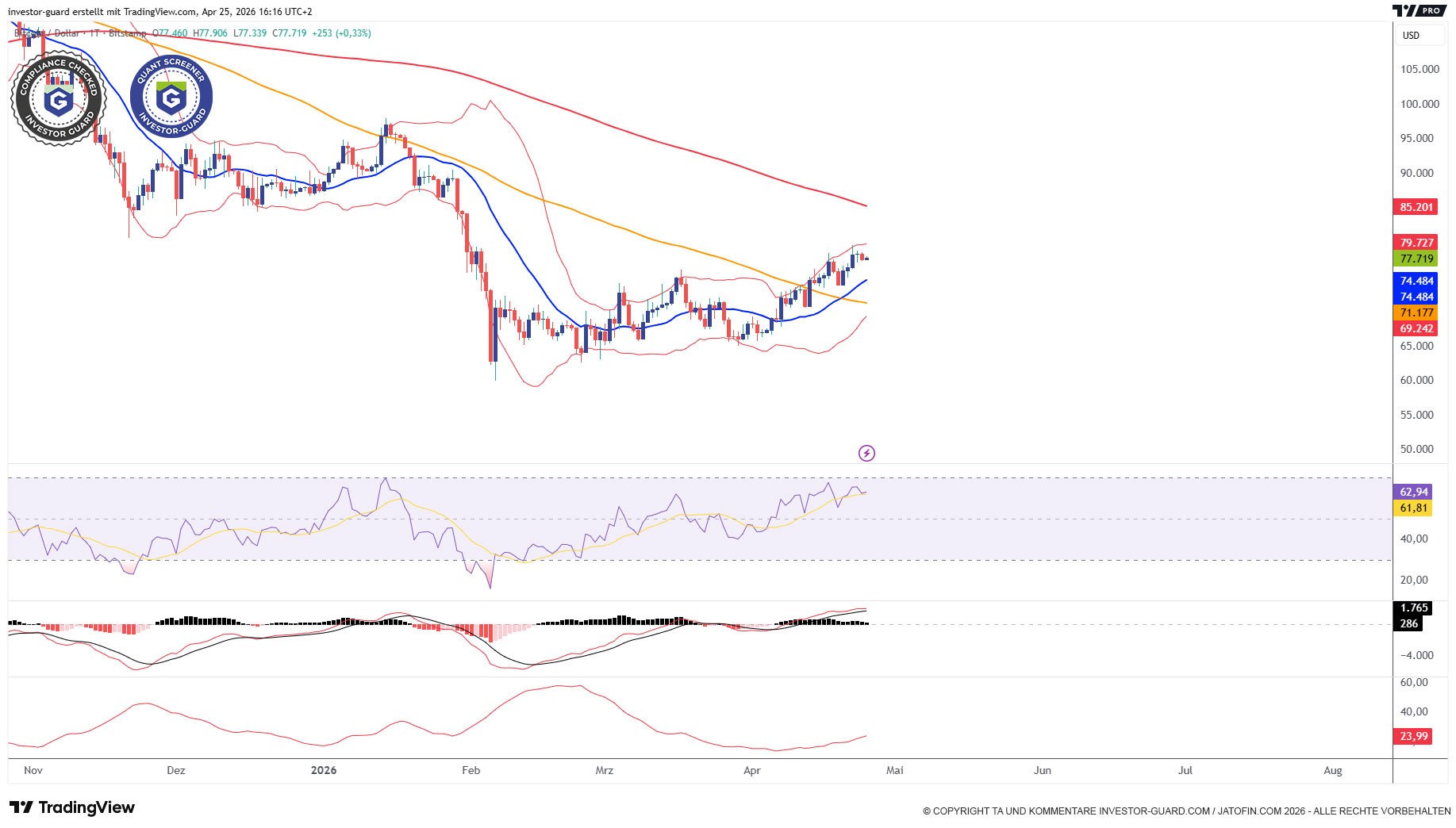Select the upper Bollinger band label 79.727
Image resolution: width=1456 pixels, height=828 pixels.
point(1416,243)
